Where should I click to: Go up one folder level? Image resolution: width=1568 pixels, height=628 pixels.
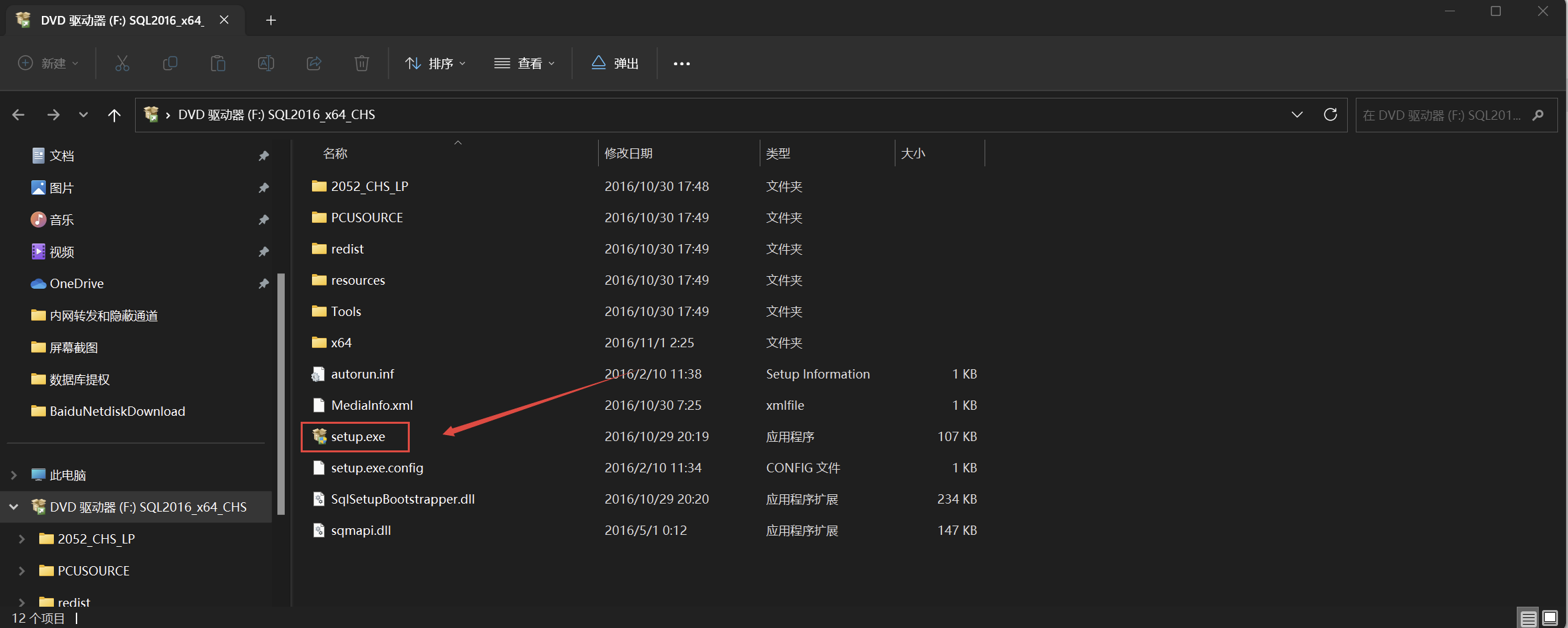[114, 114]
